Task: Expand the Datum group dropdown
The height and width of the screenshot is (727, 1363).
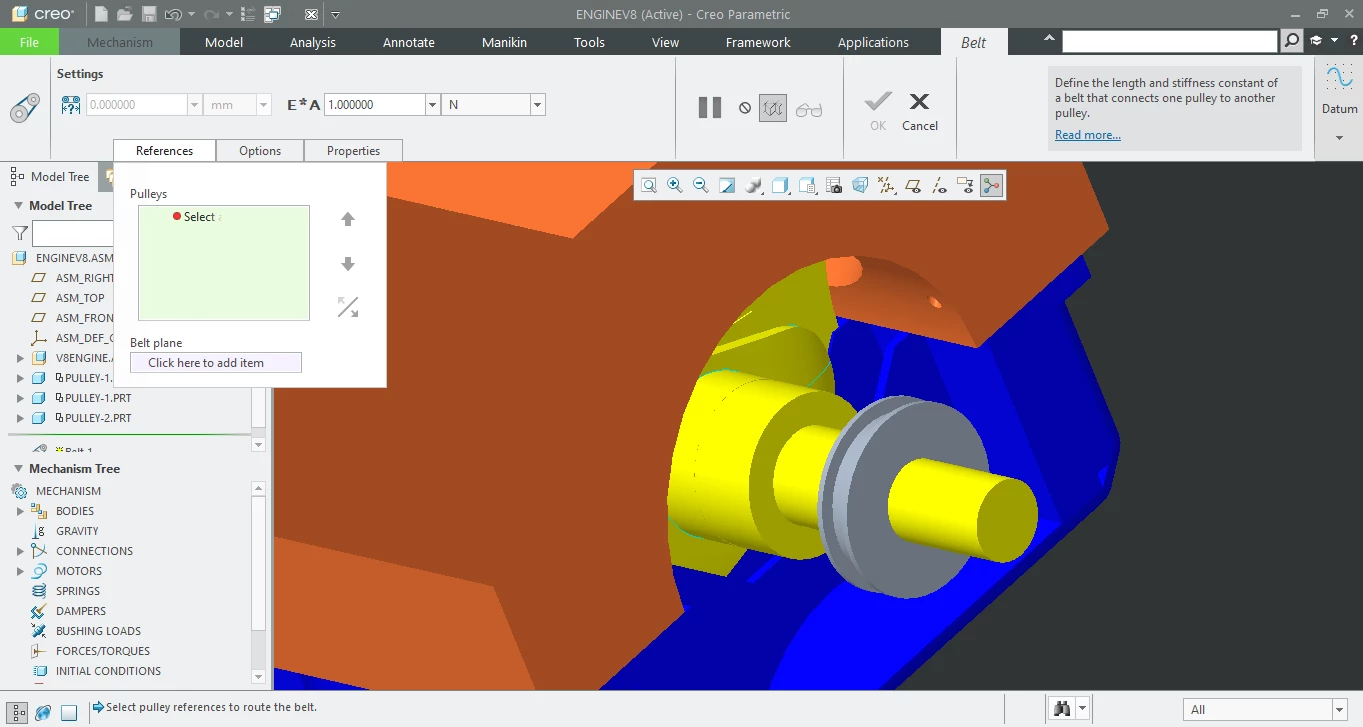Action: coord(1339,138)
